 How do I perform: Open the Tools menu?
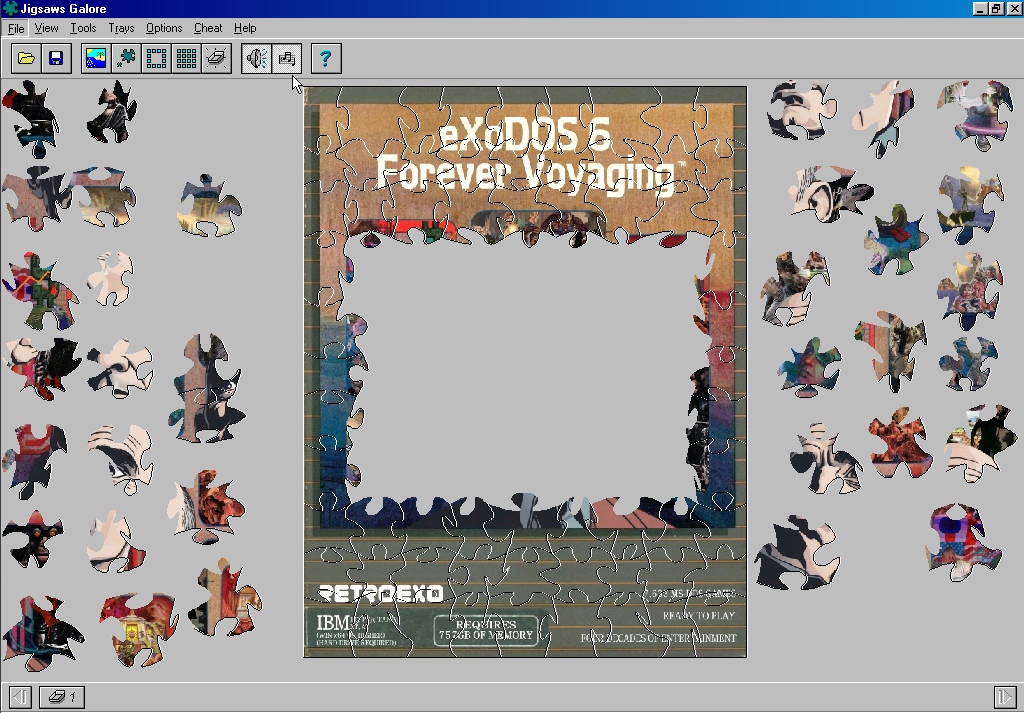[83, 28]
